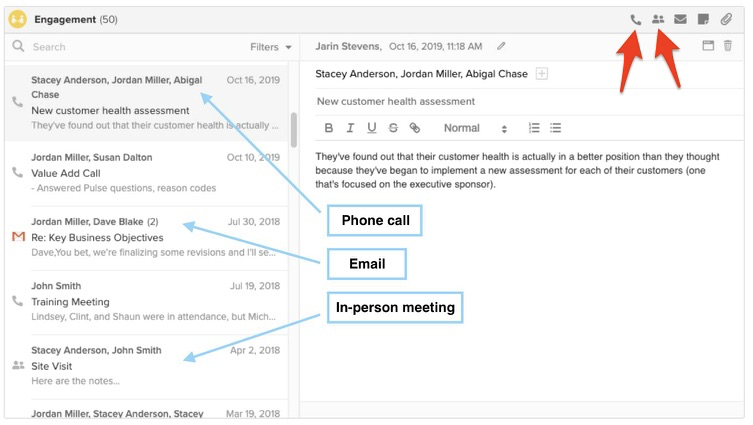The width and height of the screenshot is (753, 425).
Task: Click Jordan Miller, Susan Dalton participants
Action: pos(92,158)
